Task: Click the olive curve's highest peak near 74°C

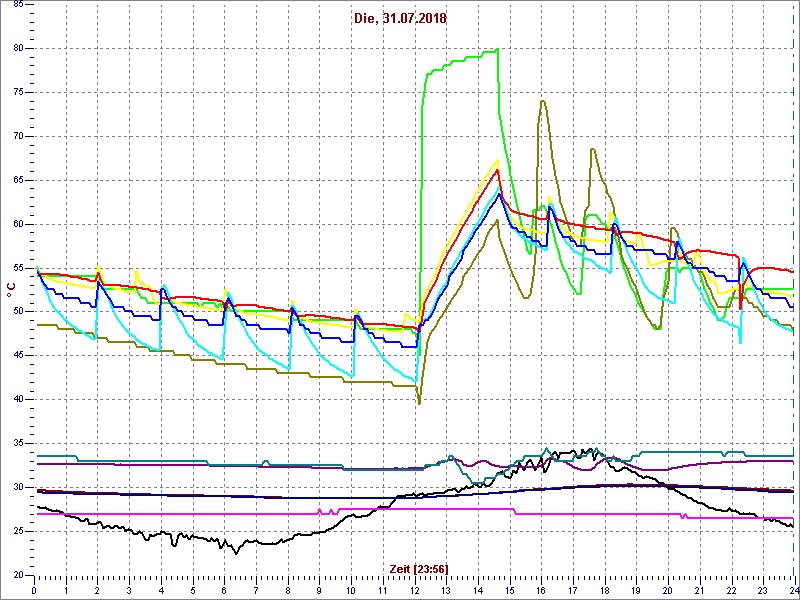Action: pos(542,101)
